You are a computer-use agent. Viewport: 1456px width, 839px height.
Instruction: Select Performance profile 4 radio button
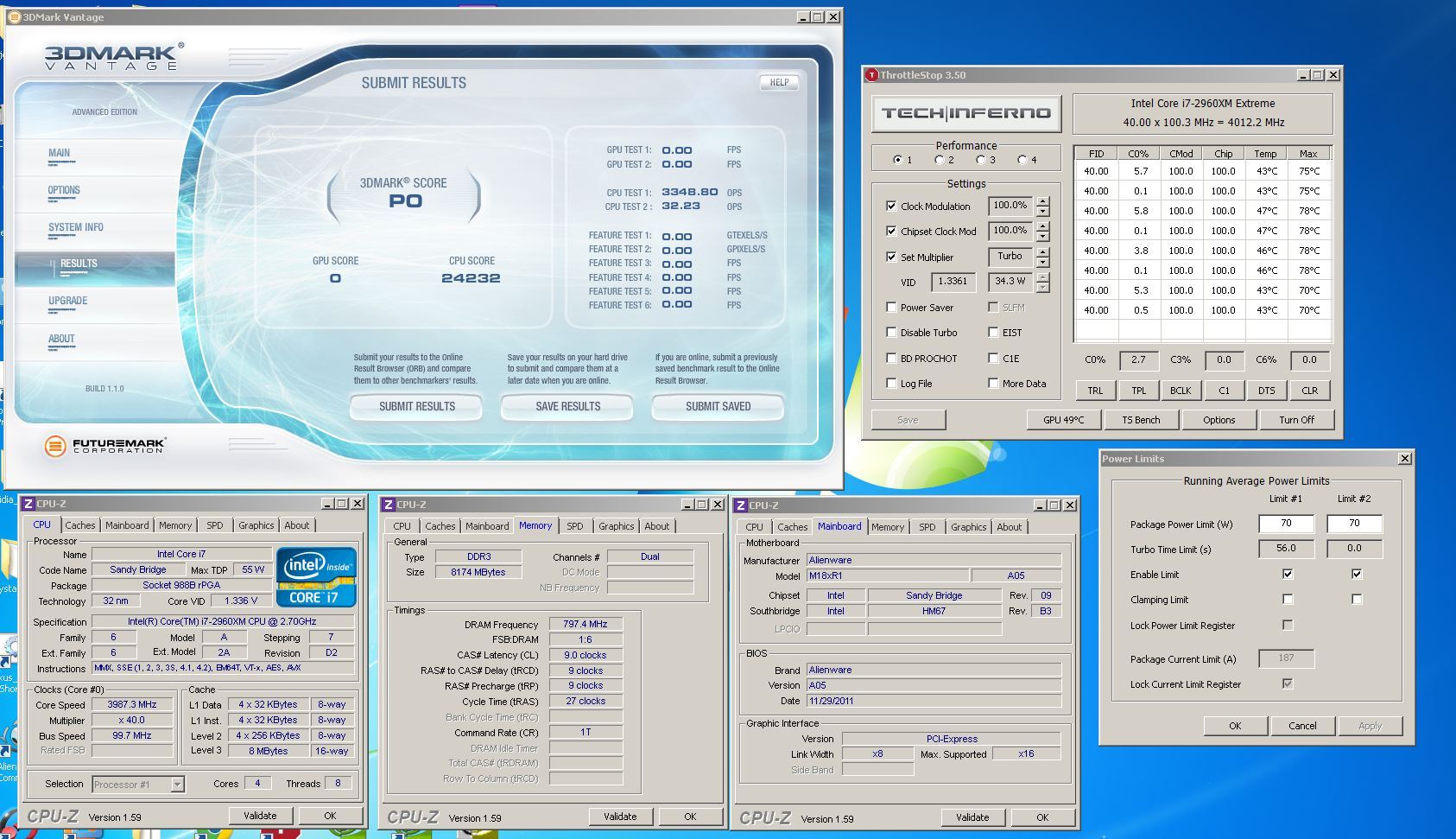(1022, 160)
